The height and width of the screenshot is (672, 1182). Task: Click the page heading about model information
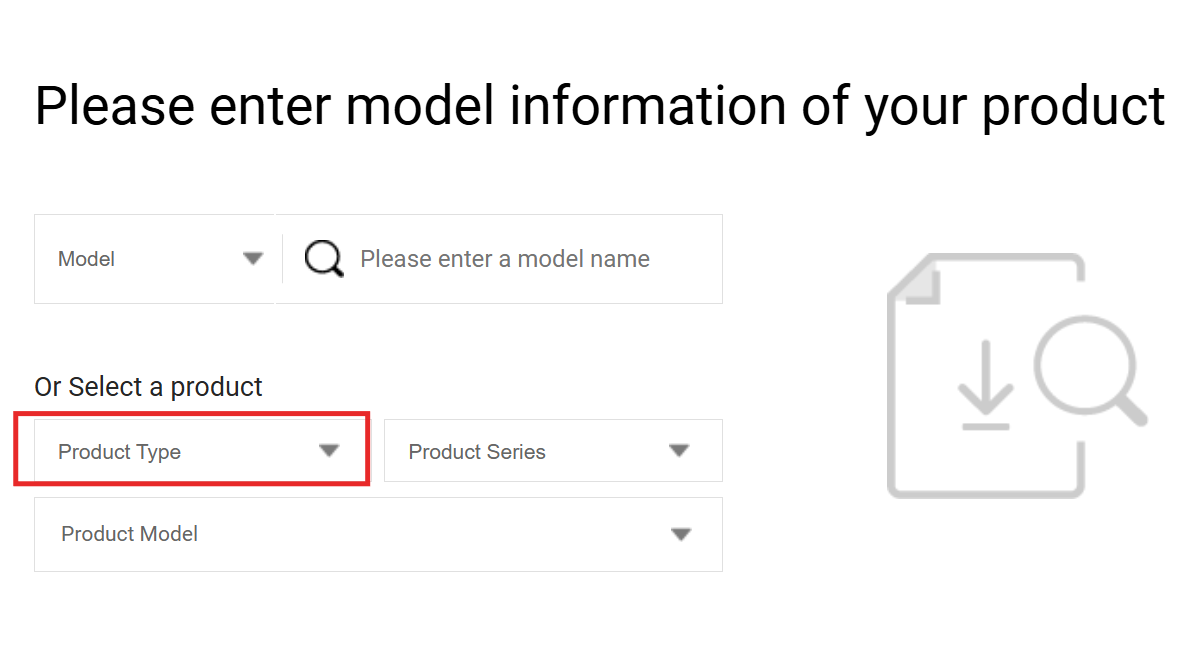(x=599, y=105)
